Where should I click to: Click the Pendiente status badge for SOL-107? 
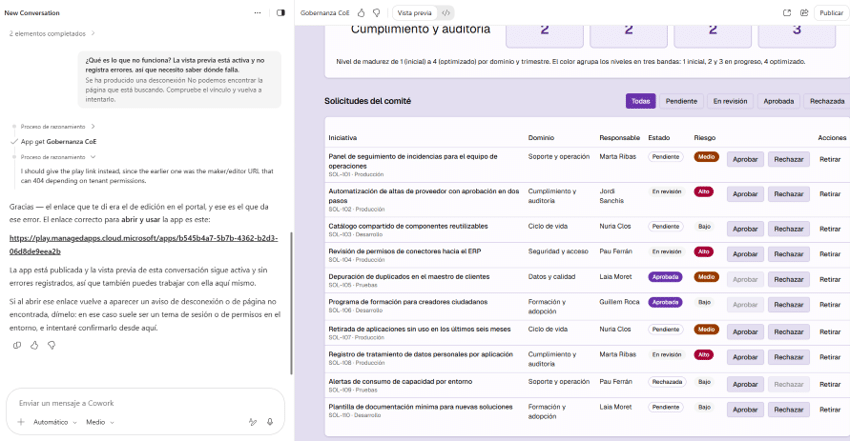[666, 329]
